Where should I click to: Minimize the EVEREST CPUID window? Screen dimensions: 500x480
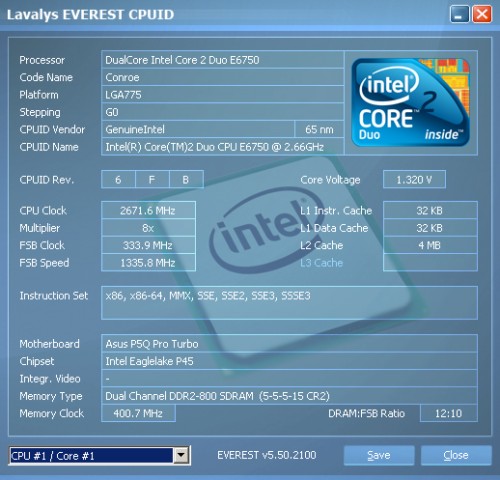(x=459, y=15)
